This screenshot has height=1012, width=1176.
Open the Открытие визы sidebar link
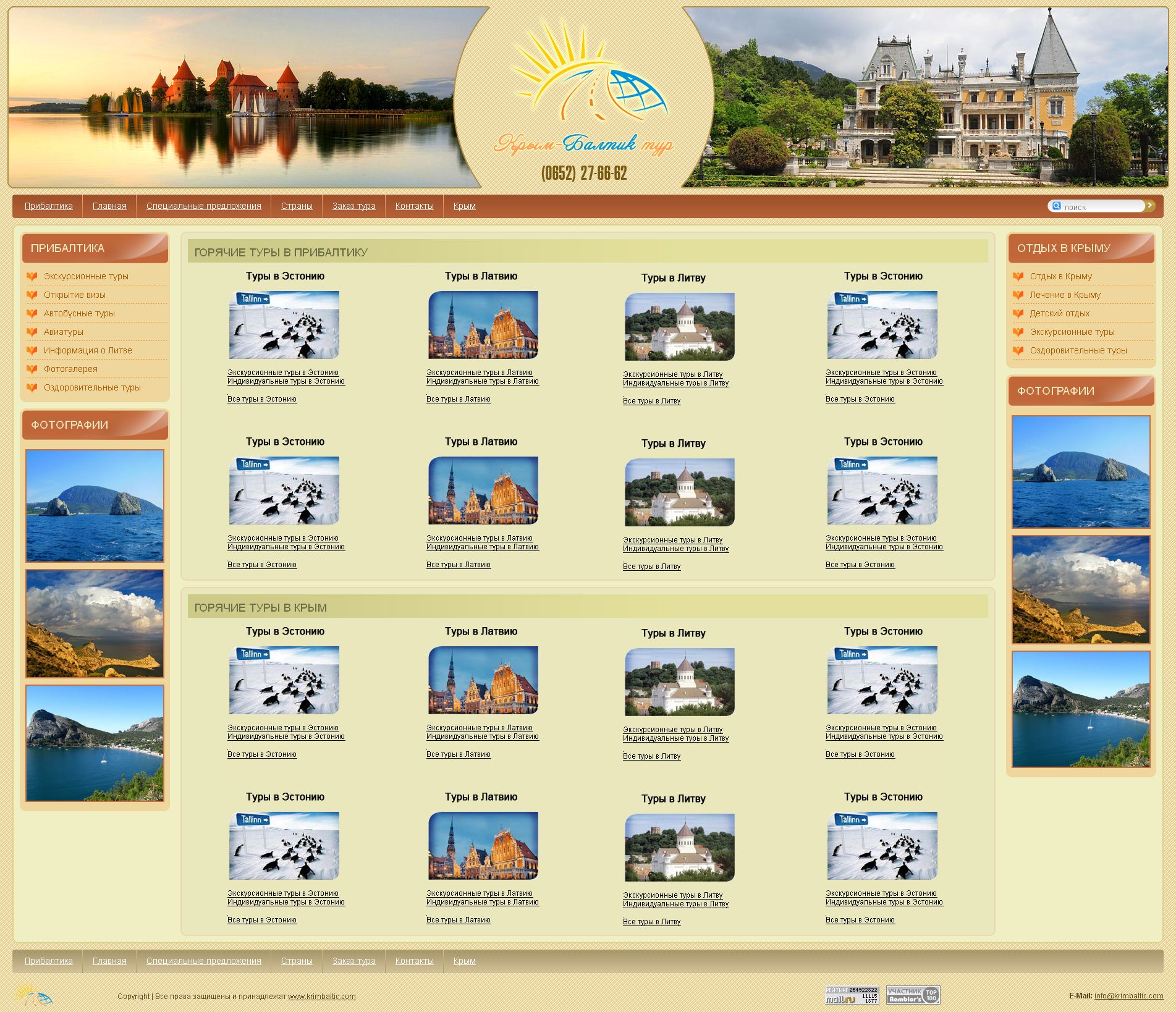pyautogui.click(x=75, y=295)
